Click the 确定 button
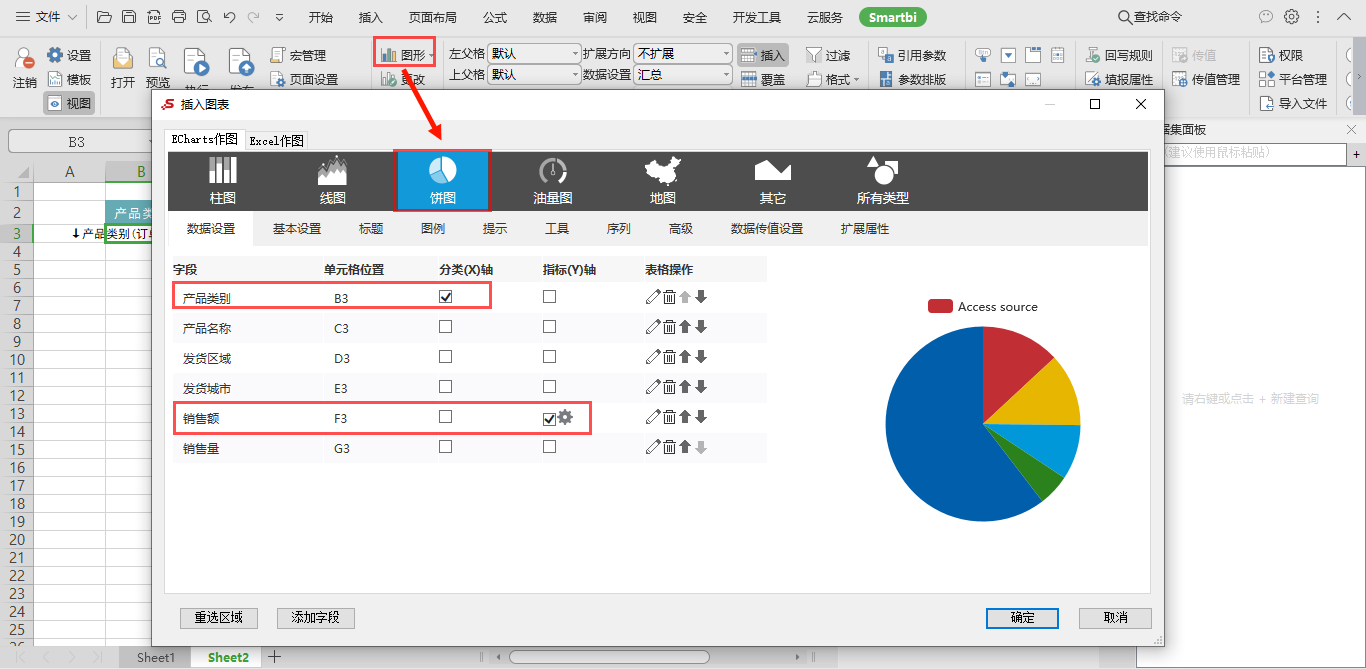1366x669 pixels. click(1022, 618)
